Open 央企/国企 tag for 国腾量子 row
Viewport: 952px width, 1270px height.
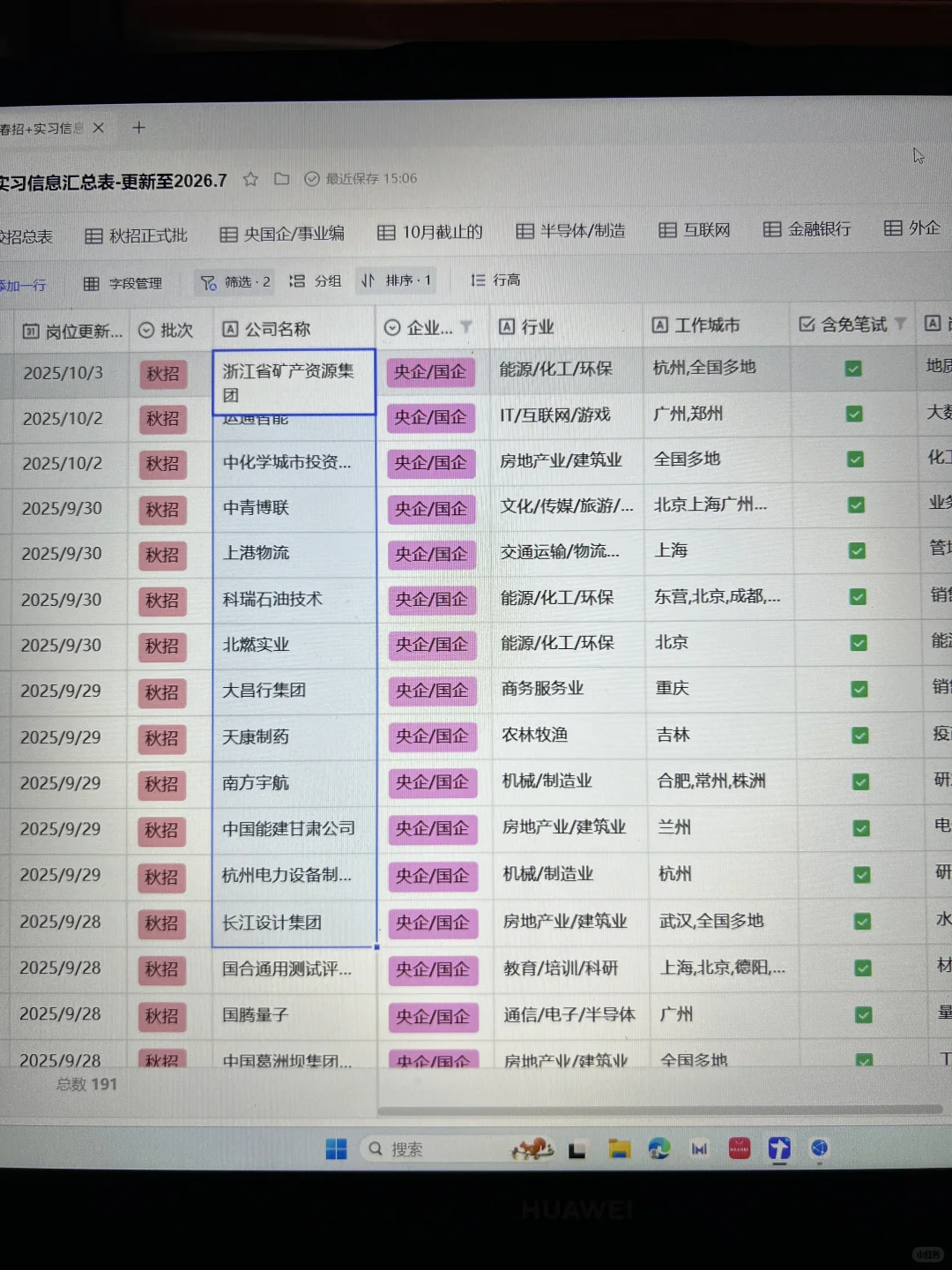point(432,1017)
